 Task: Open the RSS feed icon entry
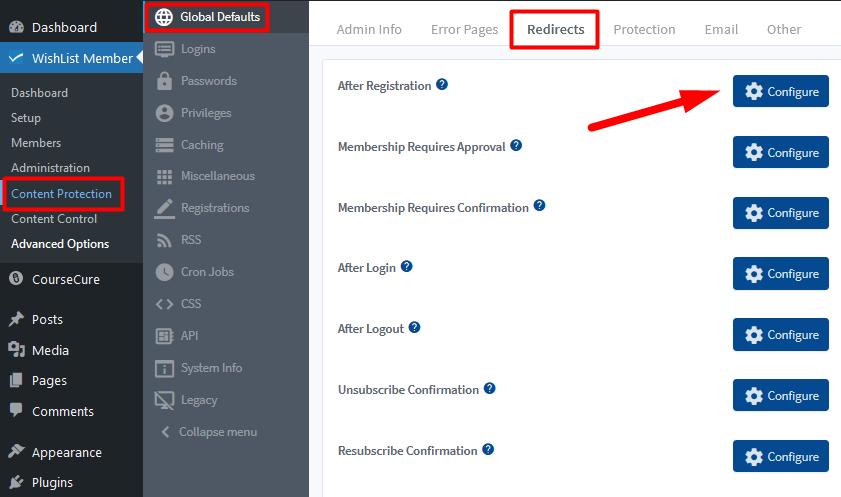pyautogui.click(x=164, y=240)
